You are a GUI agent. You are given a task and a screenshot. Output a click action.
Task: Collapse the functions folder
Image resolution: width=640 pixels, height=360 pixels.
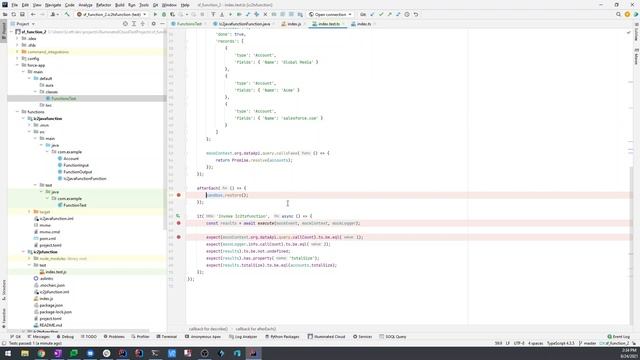click(17, 112)
